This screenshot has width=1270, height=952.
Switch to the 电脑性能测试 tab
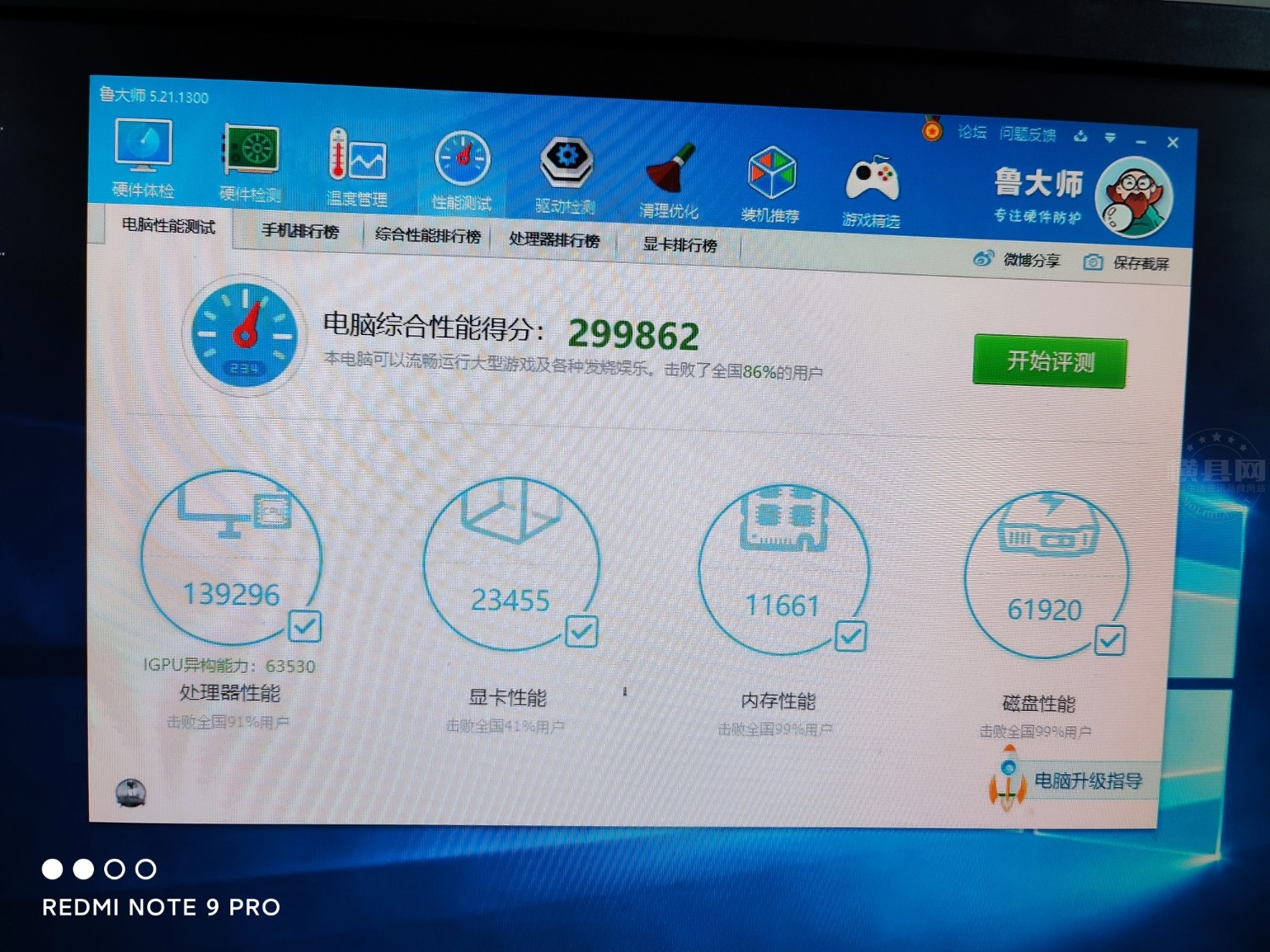click(168, 226)
